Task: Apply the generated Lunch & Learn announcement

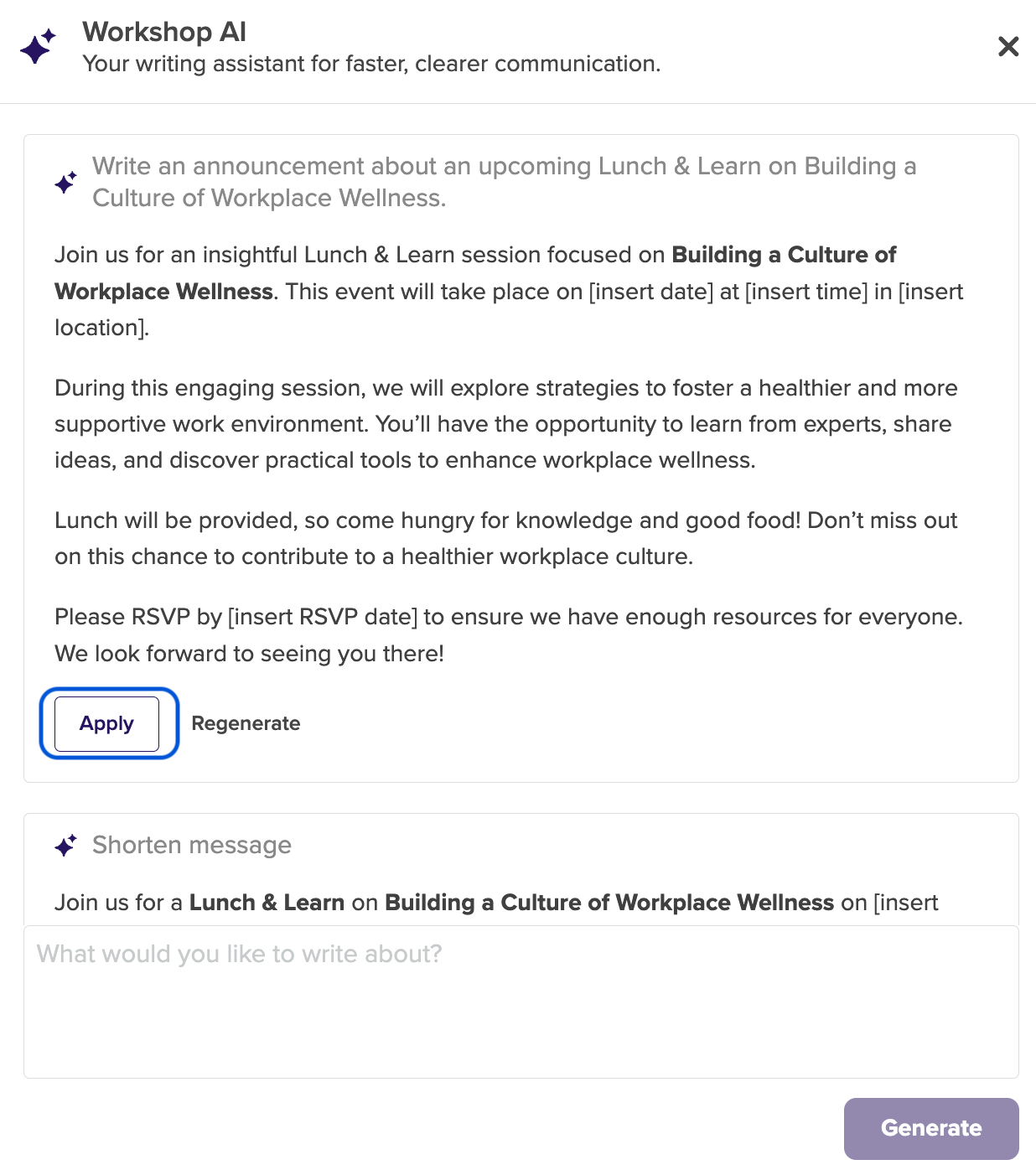Action: pos(106,722)
